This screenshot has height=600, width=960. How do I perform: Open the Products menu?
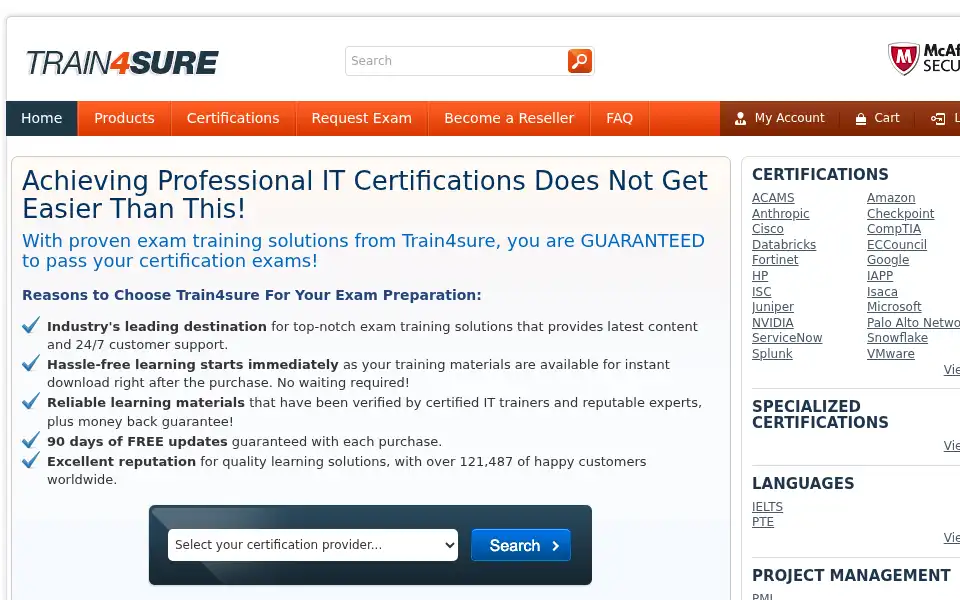[x=124, y=118]
